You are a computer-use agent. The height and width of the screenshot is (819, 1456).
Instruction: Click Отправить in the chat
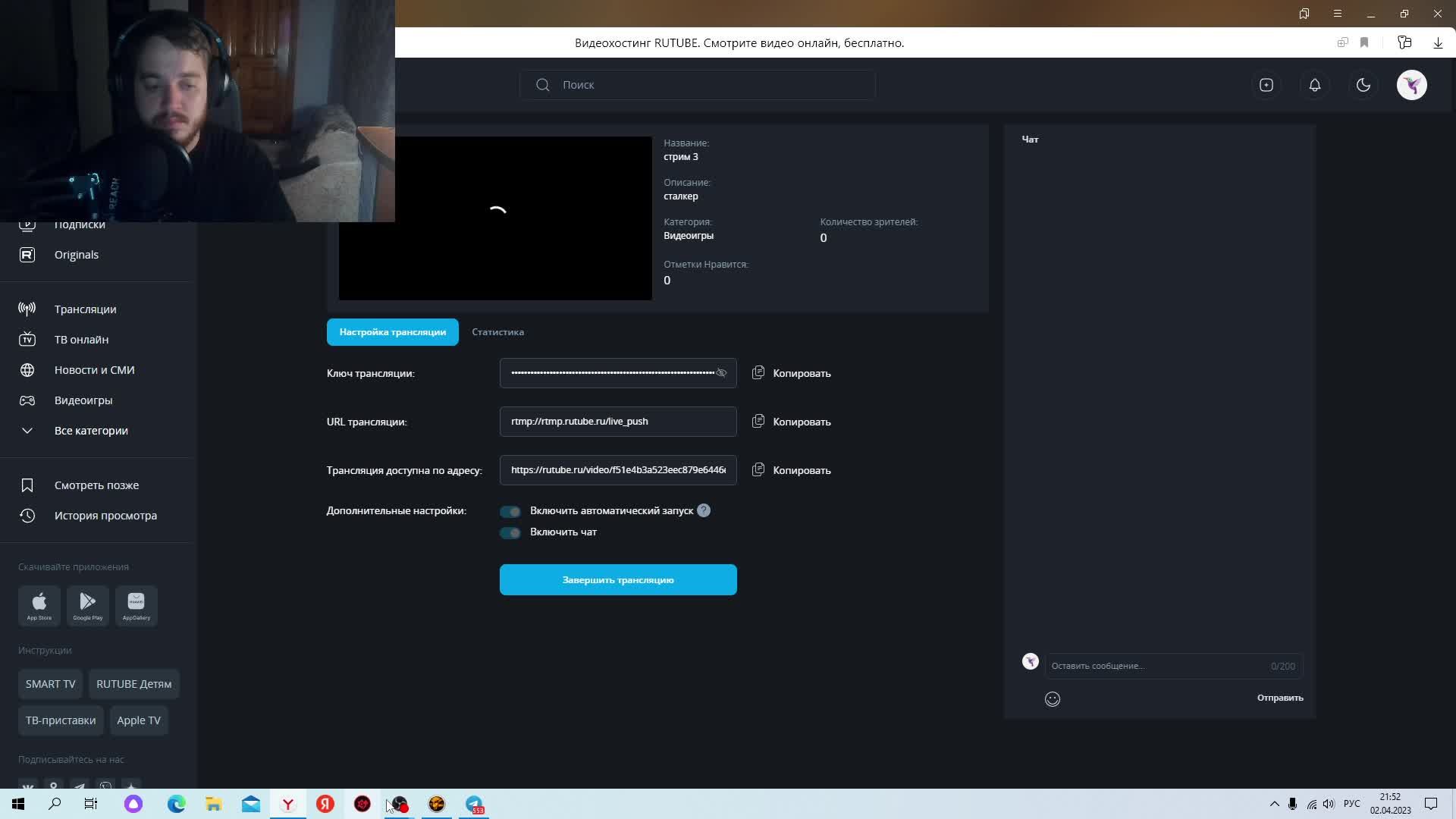1279,698
